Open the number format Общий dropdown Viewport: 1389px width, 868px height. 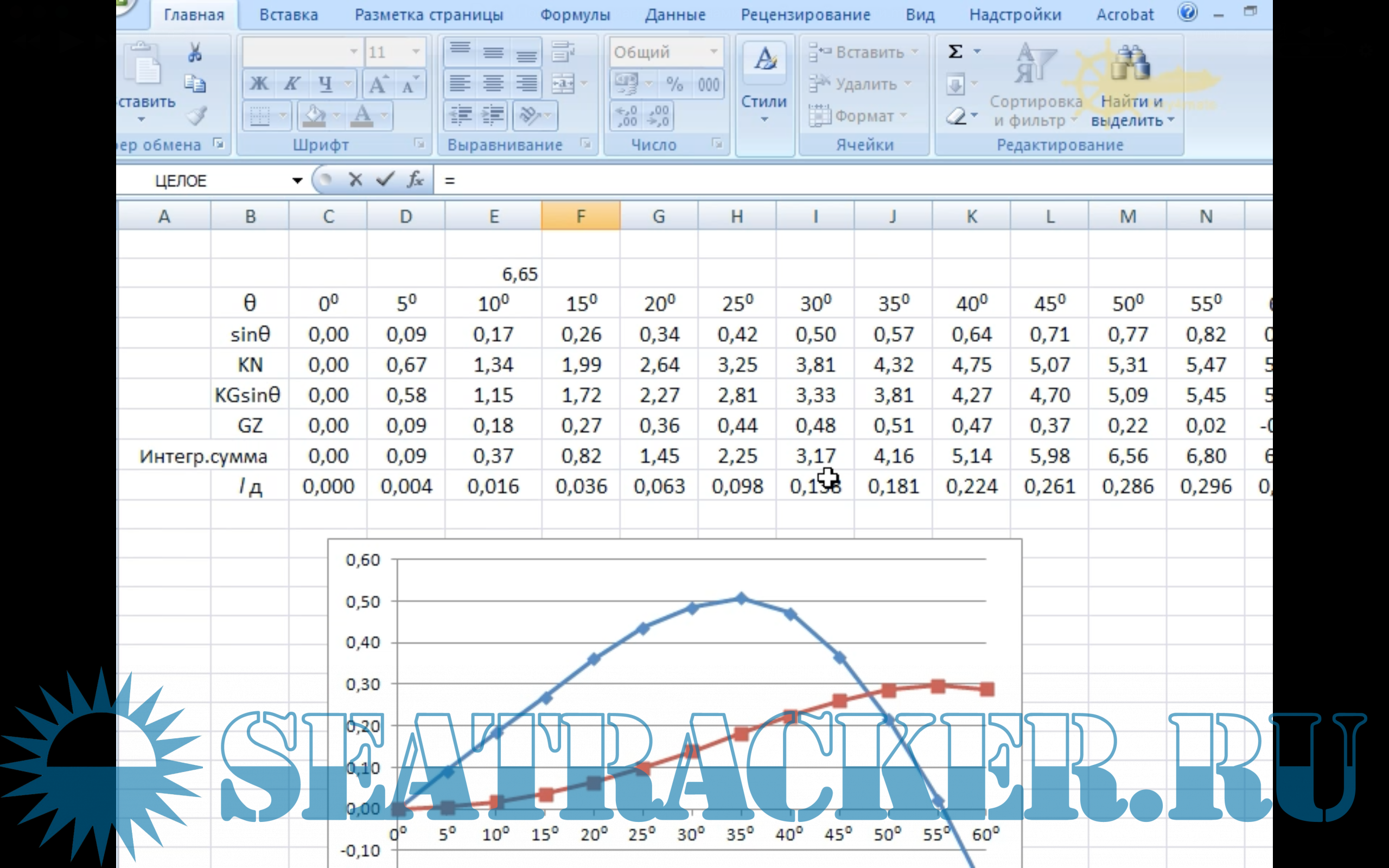point(713,52)
